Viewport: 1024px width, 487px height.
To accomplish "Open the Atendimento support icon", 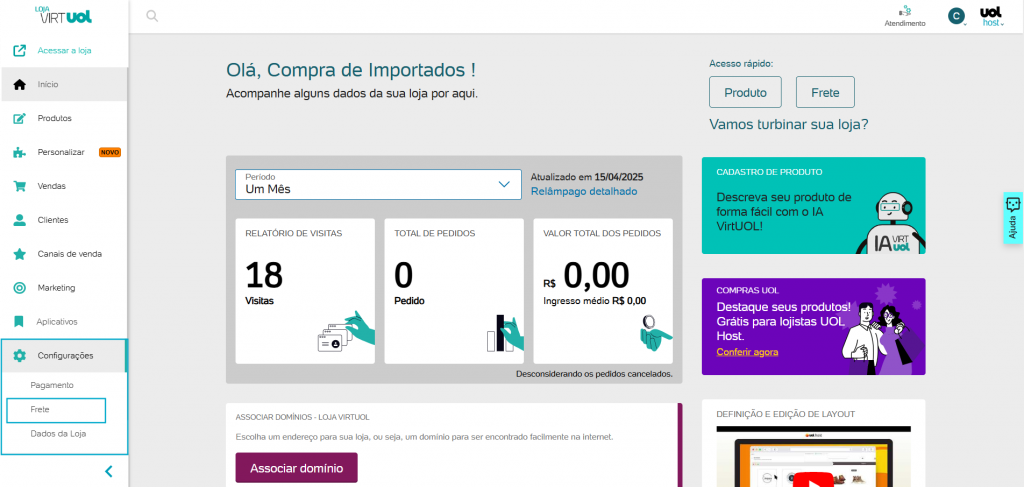I will click(x=904, y=12).
